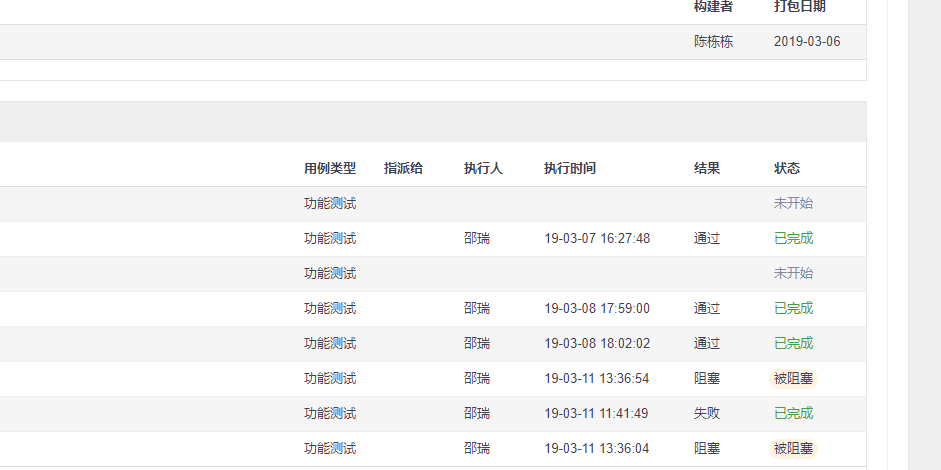Click execution time 19-03-07 16:27:48
The height and width of the screenshot is (470, 941).
point(597,238)
